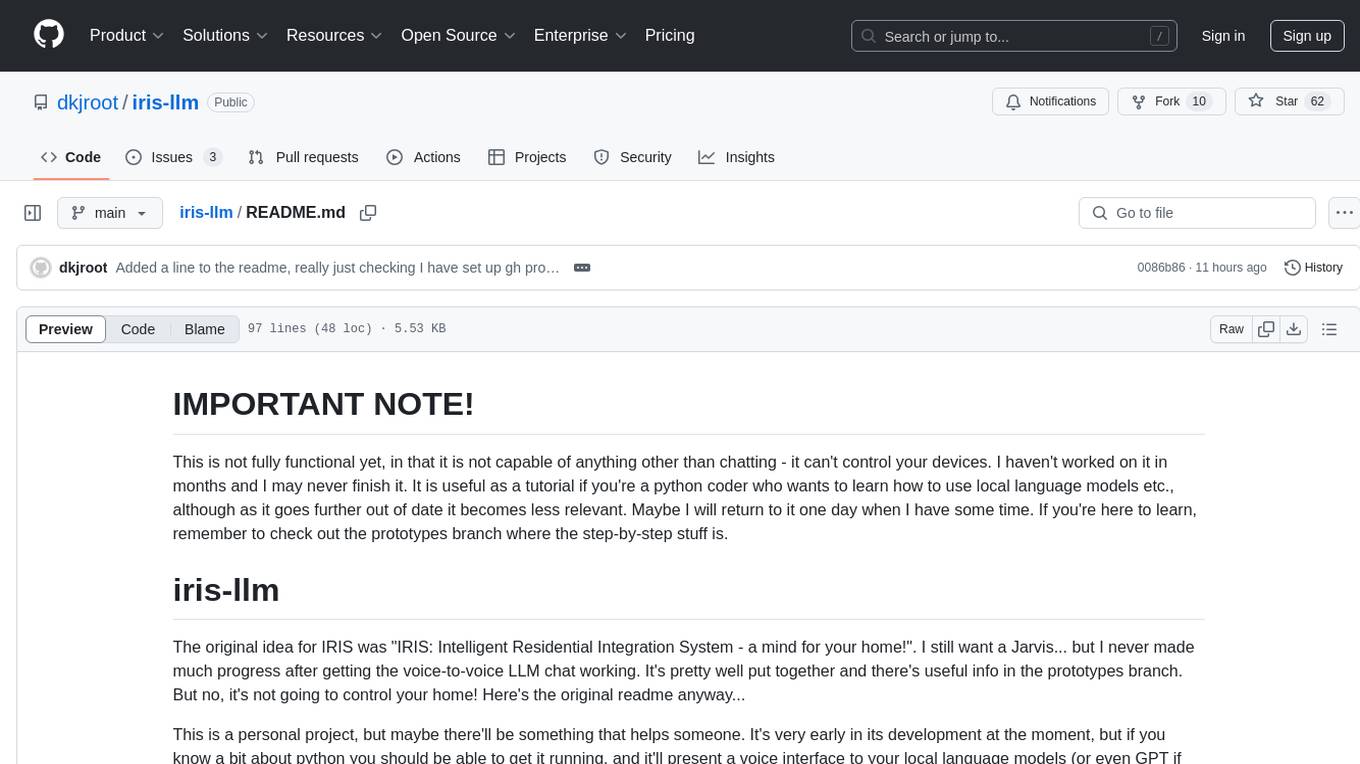Open the latest commit message link
This screenshot has height=764, width=1360.
(337, 268)
